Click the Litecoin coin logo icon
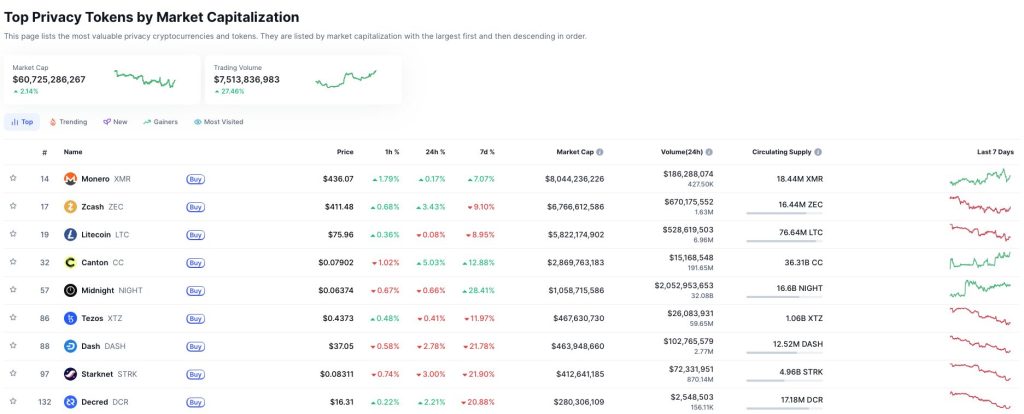The image size is (1024, 414). click(70, 235)
